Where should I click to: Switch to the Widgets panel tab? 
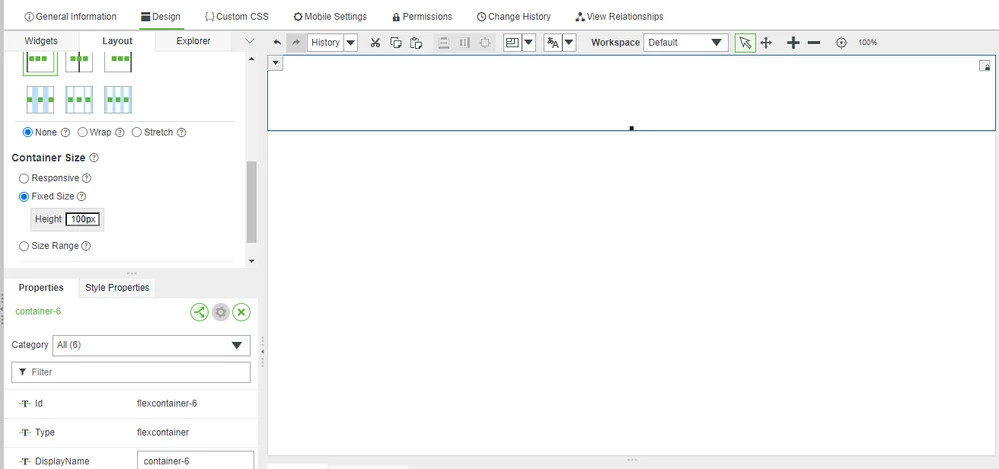tap(41, 41)
